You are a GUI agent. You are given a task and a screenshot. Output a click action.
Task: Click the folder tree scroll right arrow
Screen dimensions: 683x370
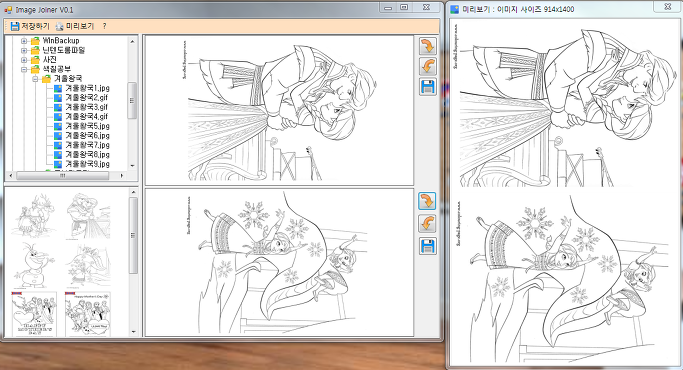(x=122, y=175)
